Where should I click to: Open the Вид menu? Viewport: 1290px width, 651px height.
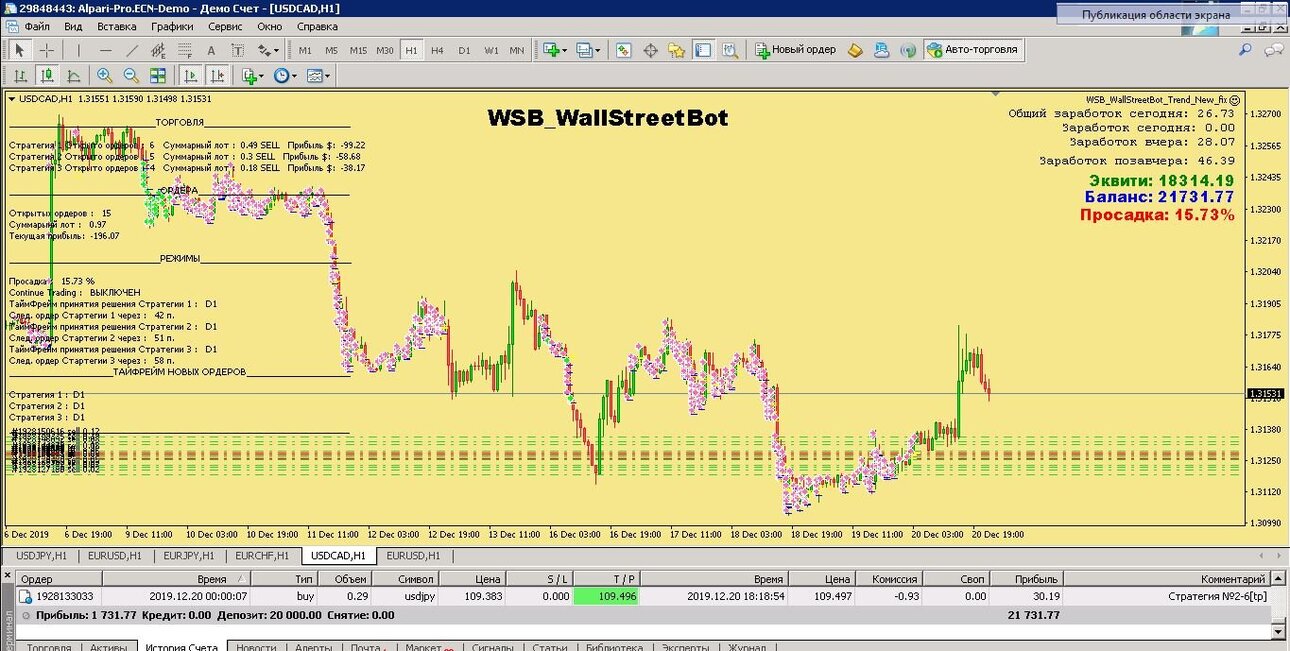[x=73, y=26]
